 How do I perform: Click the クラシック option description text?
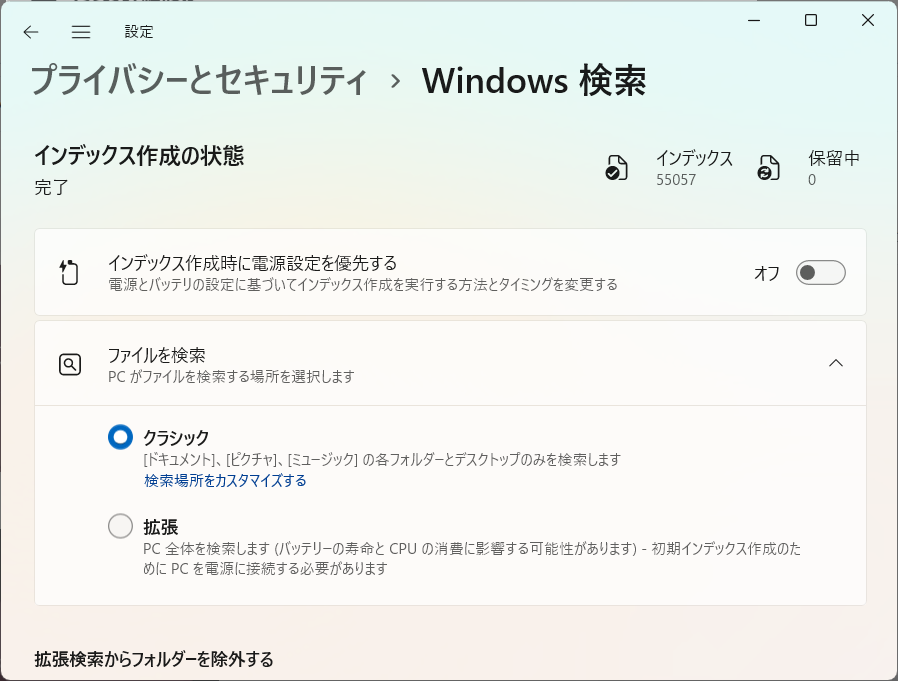[382, 459]
